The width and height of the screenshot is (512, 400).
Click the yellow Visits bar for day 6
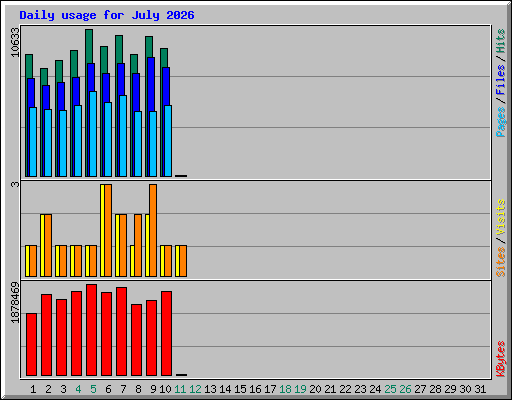click(x=102, y=230)
